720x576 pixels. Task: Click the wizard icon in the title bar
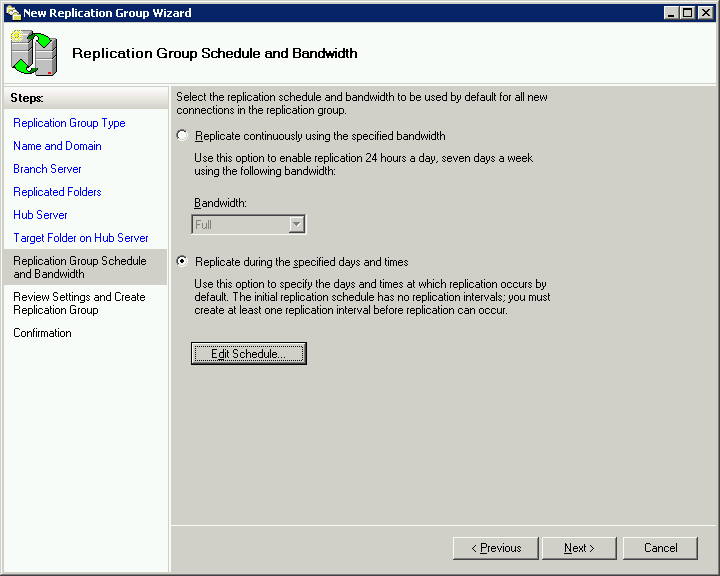coord(13,13)
